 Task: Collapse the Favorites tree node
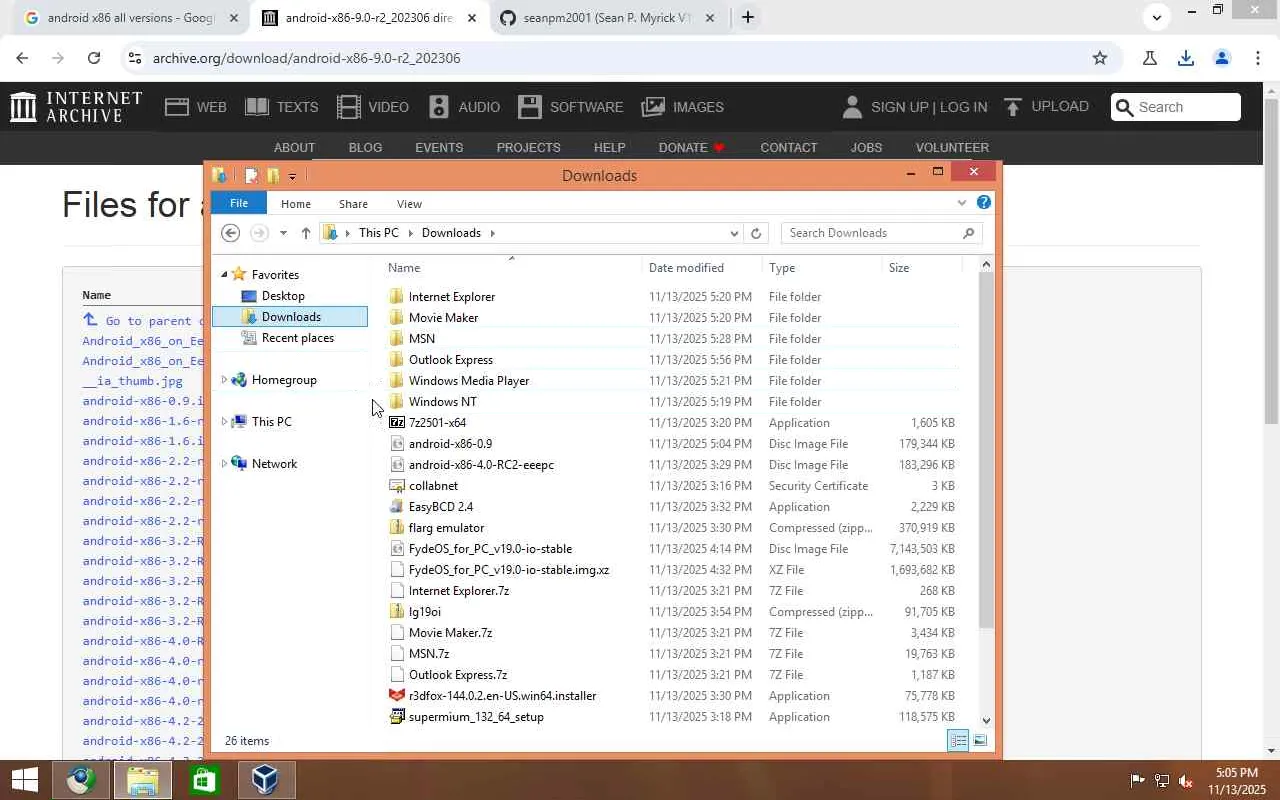tap(224, 275)
